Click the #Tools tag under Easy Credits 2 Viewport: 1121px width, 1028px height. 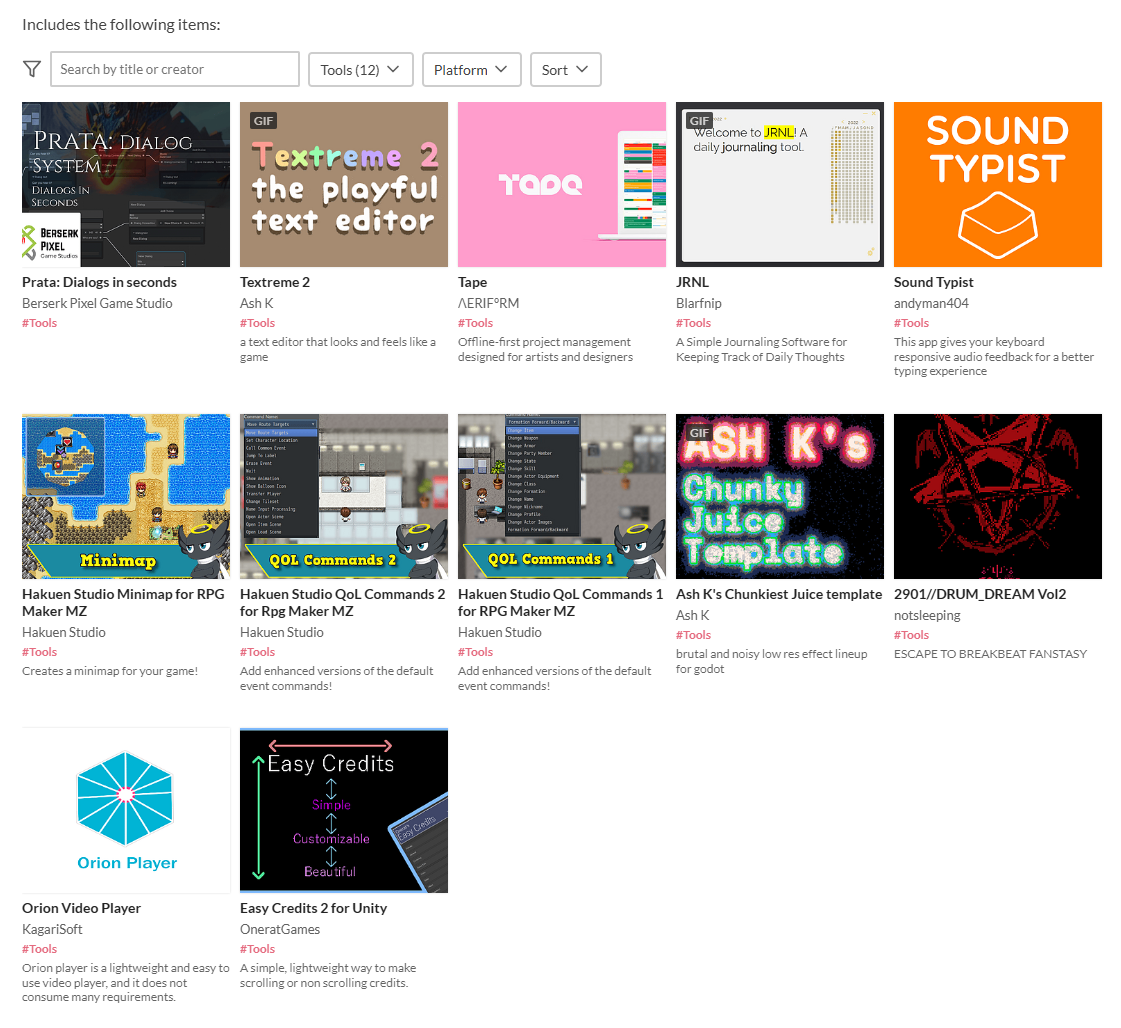[x=257, y=949]
